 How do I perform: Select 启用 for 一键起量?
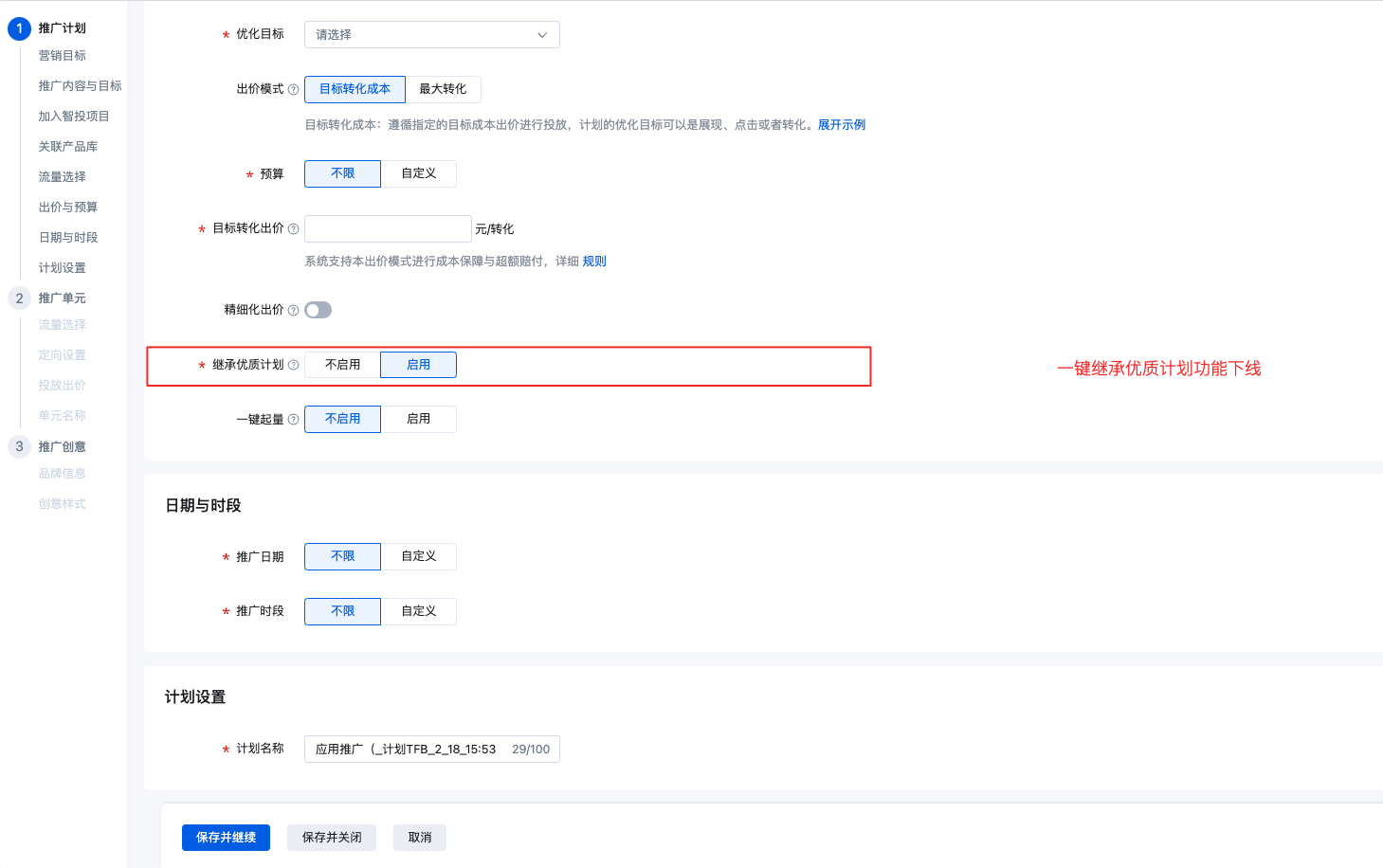[x=418, y=419]
